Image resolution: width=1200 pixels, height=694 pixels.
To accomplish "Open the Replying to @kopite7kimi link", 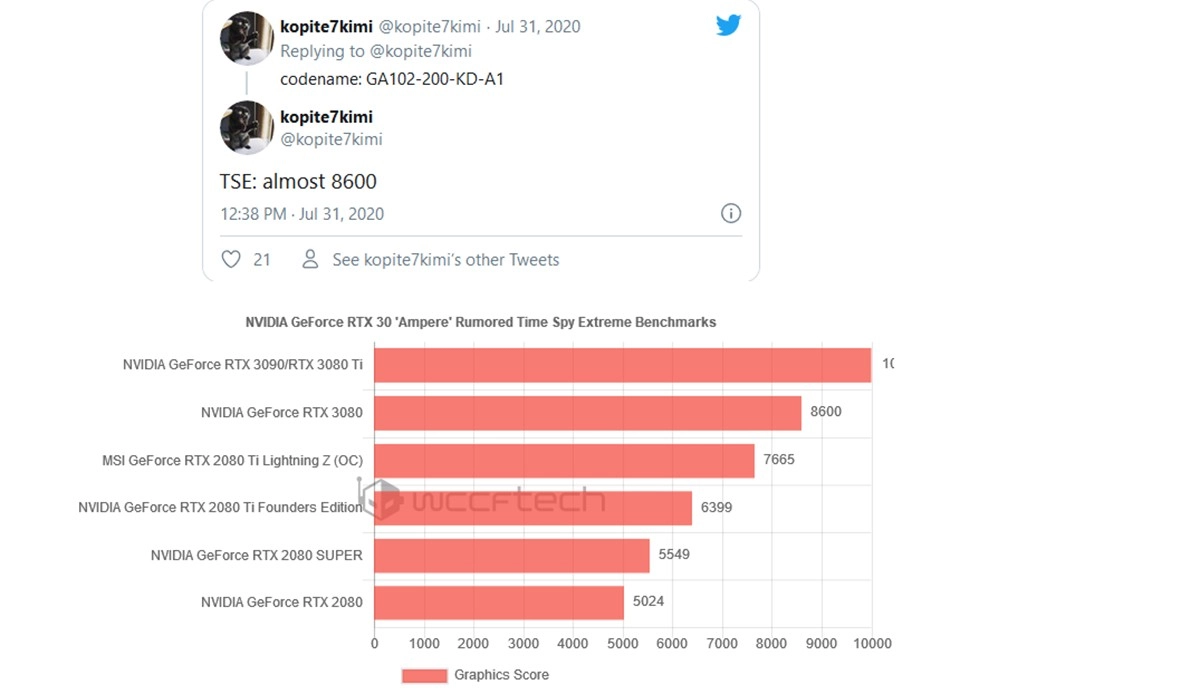I will click(376, 51).
